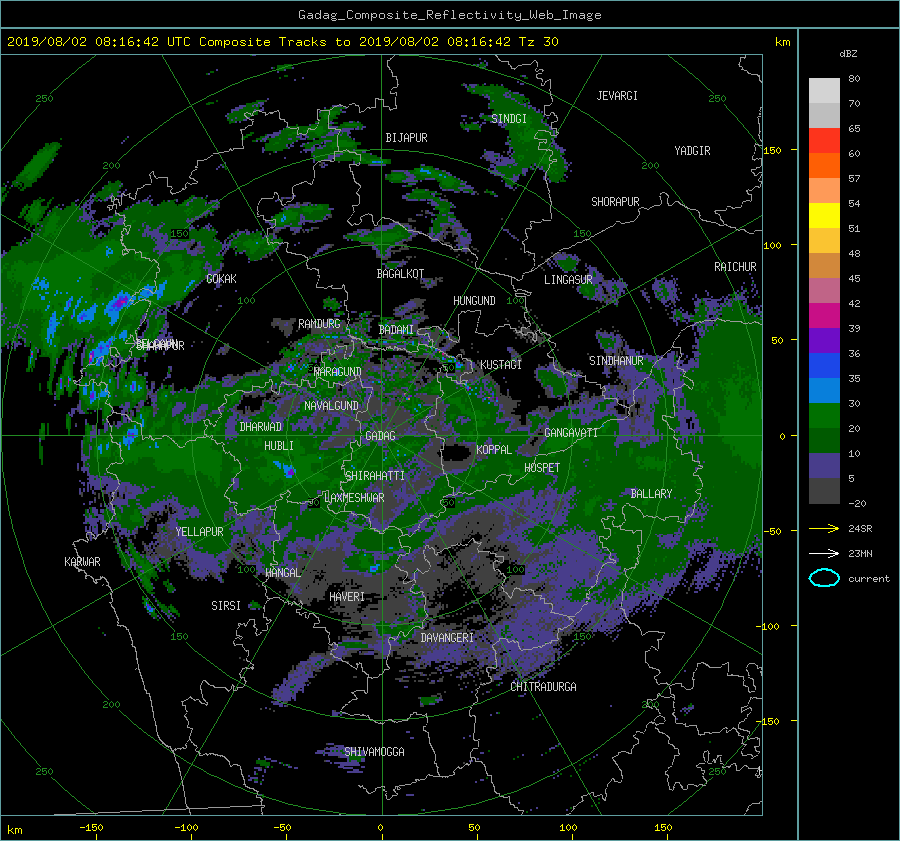The height and width of the screenshot is (841, 900).
Task: Click the NARAGUND city label
Action: pyautogui.click(x=338, y=372)
